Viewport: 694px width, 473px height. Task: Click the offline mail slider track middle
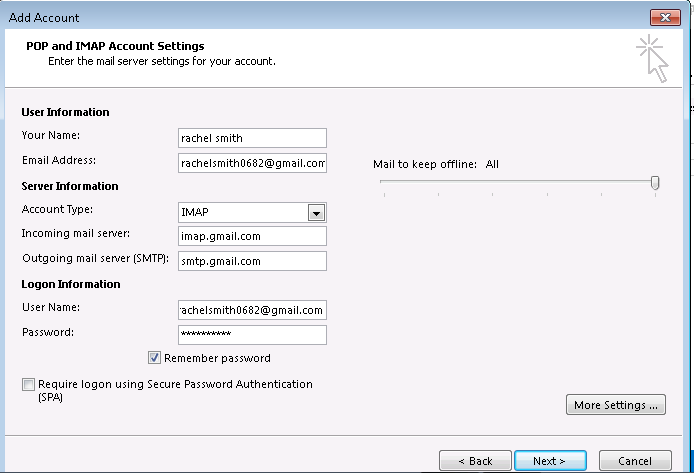point(517,181)
